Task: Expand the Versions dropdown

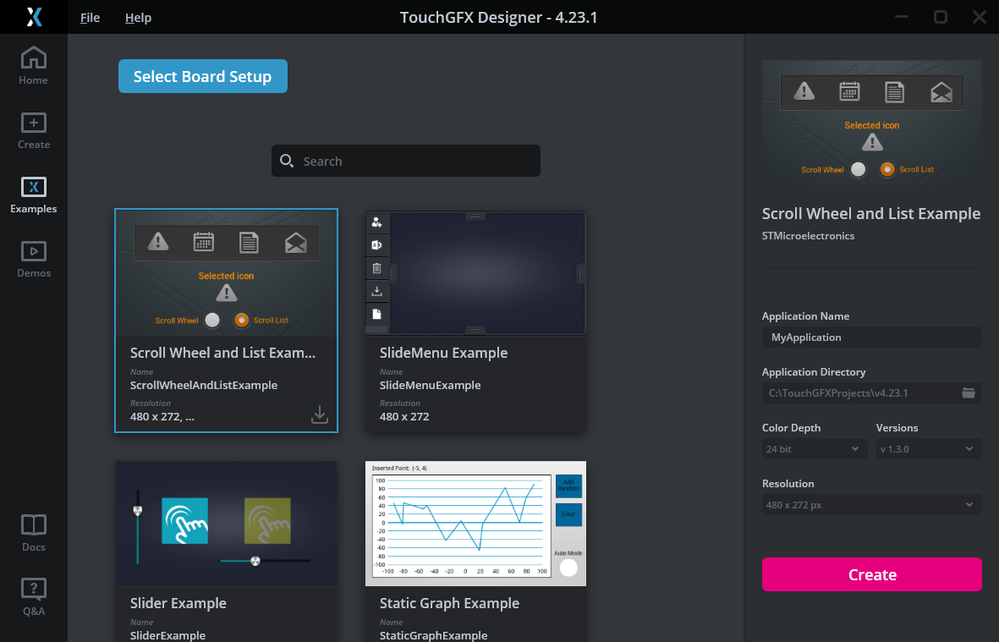Action: pos(928,449)
